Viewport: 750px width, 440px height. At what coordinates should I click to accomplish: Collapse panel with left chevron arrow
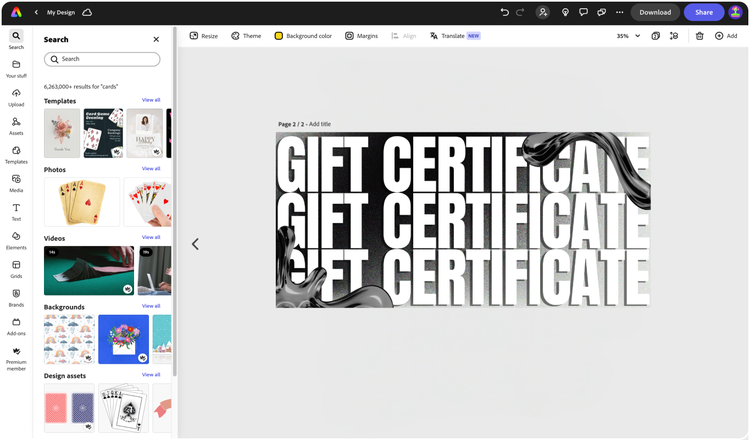tap(195, 244)
